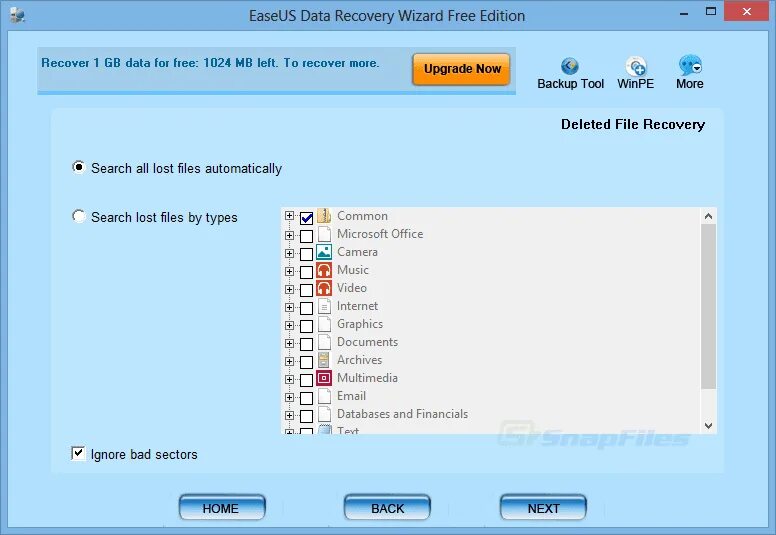Image resolution: width=776 pixels, height=535 pixels.
Task: Check the Microsoft Office checkbox
Action: (x=306, y=236)
